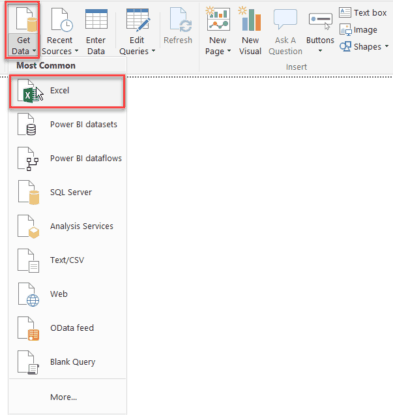
Task: Click the Edit Queries icon
Action: tap(138, 20)
